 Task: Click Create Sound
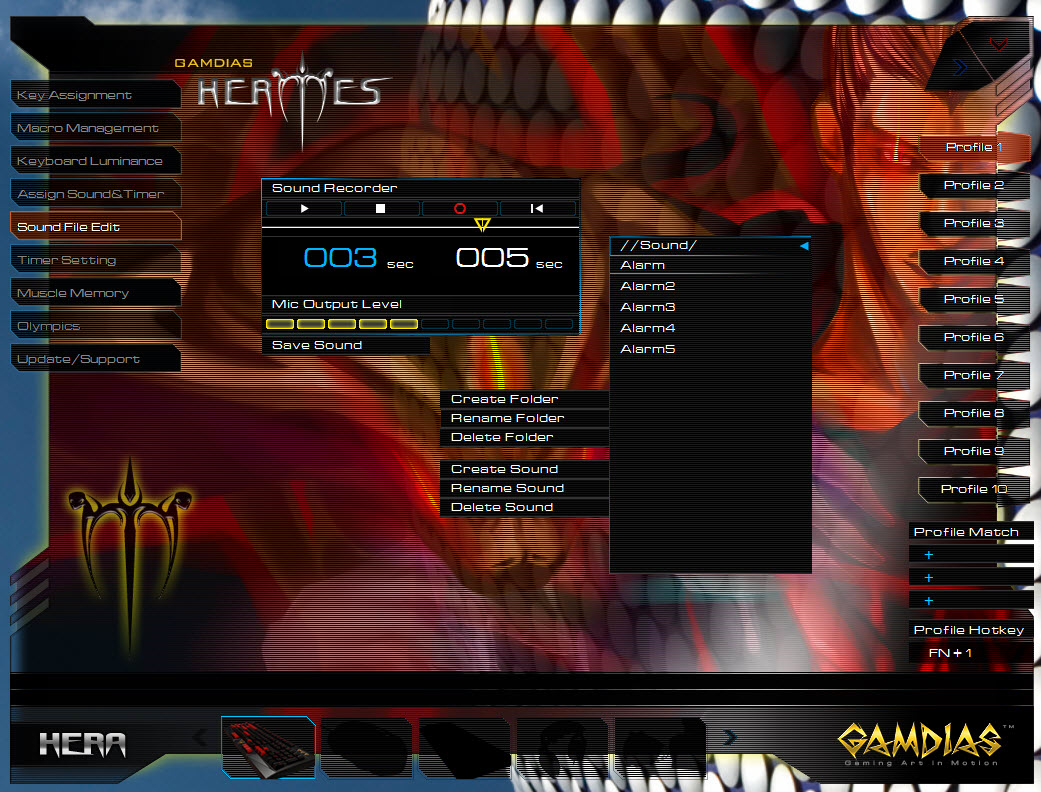pos(524,469)
